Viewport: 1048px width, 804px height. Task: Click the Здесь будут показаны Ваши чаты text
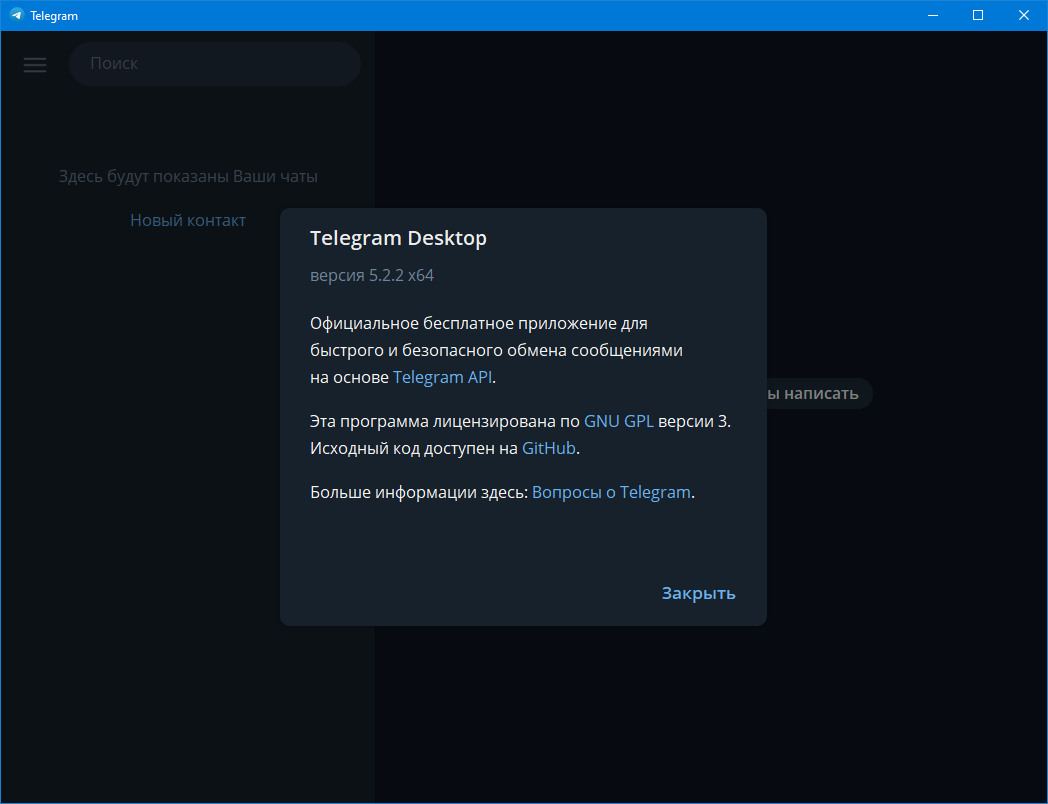pos(188,176)
